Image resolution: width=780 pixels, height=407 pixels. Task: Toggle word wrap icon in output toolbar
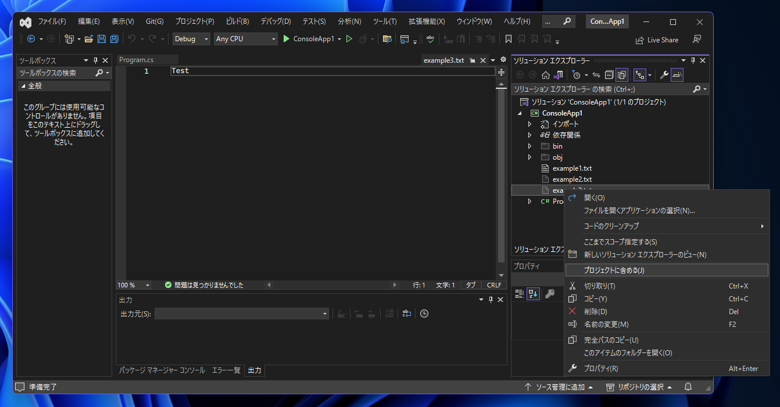tap(407, 313)
